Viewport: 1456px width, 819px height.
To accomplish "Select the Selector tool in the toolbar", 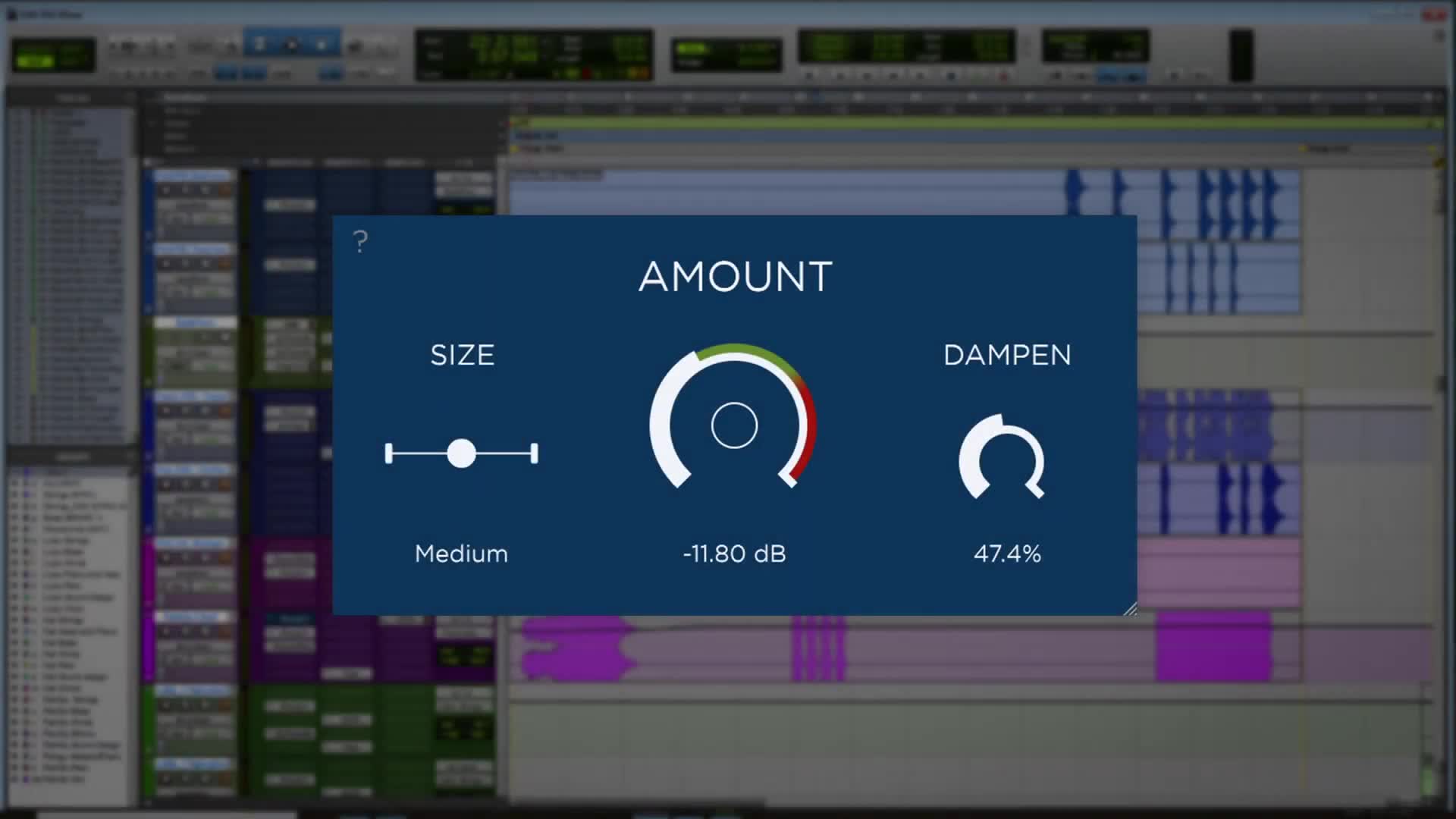I will coord(290,44).
